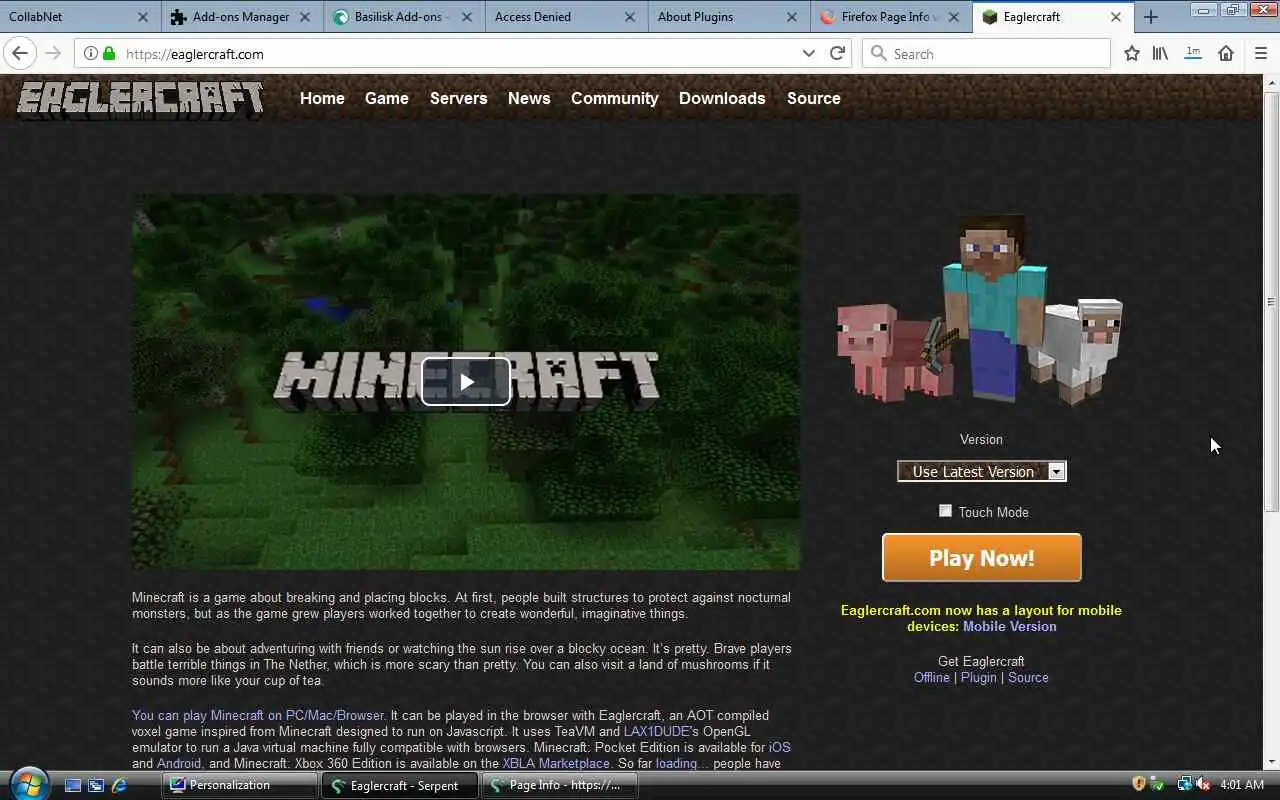
Task: Click the 1m extension toolbar icon
Action: click(1192, 53)
